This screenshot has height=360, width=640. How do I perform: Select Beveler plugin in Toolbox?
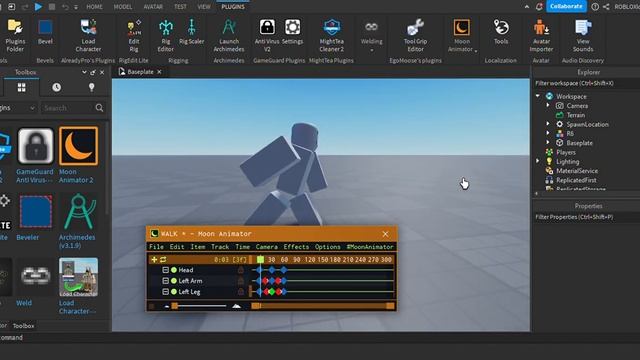pos(36,211)
